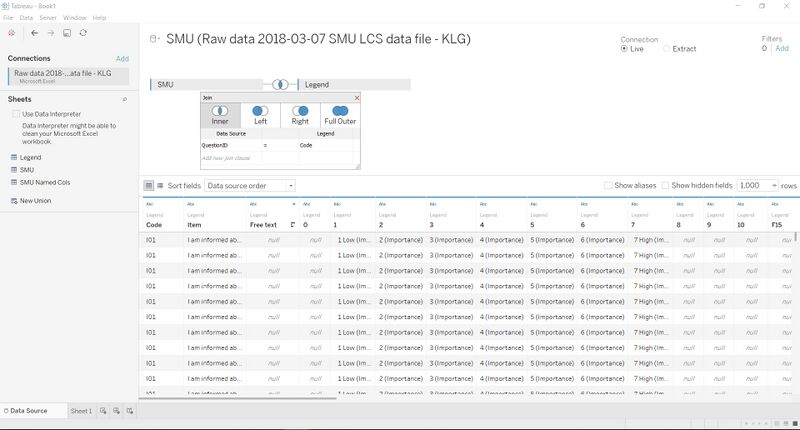Open the join operator equals dropdown

tap(280, 145)
